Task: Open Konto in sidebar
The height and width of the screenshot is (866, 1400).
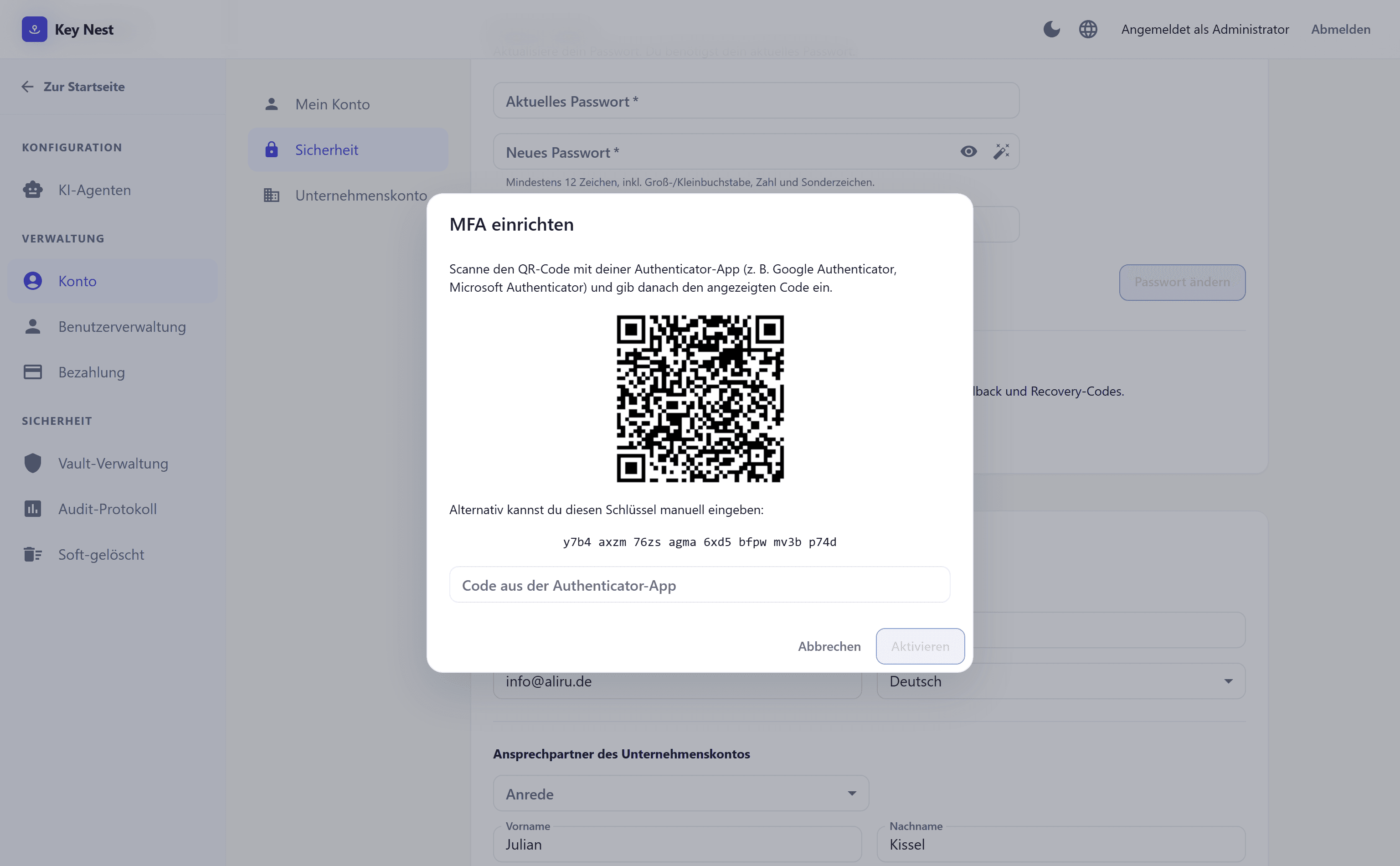Action: coord(113,281)
